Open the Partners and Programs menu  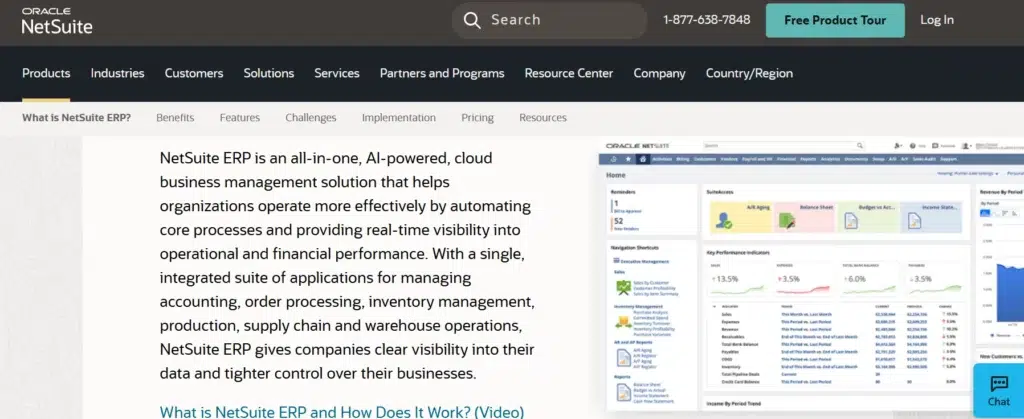442,73
